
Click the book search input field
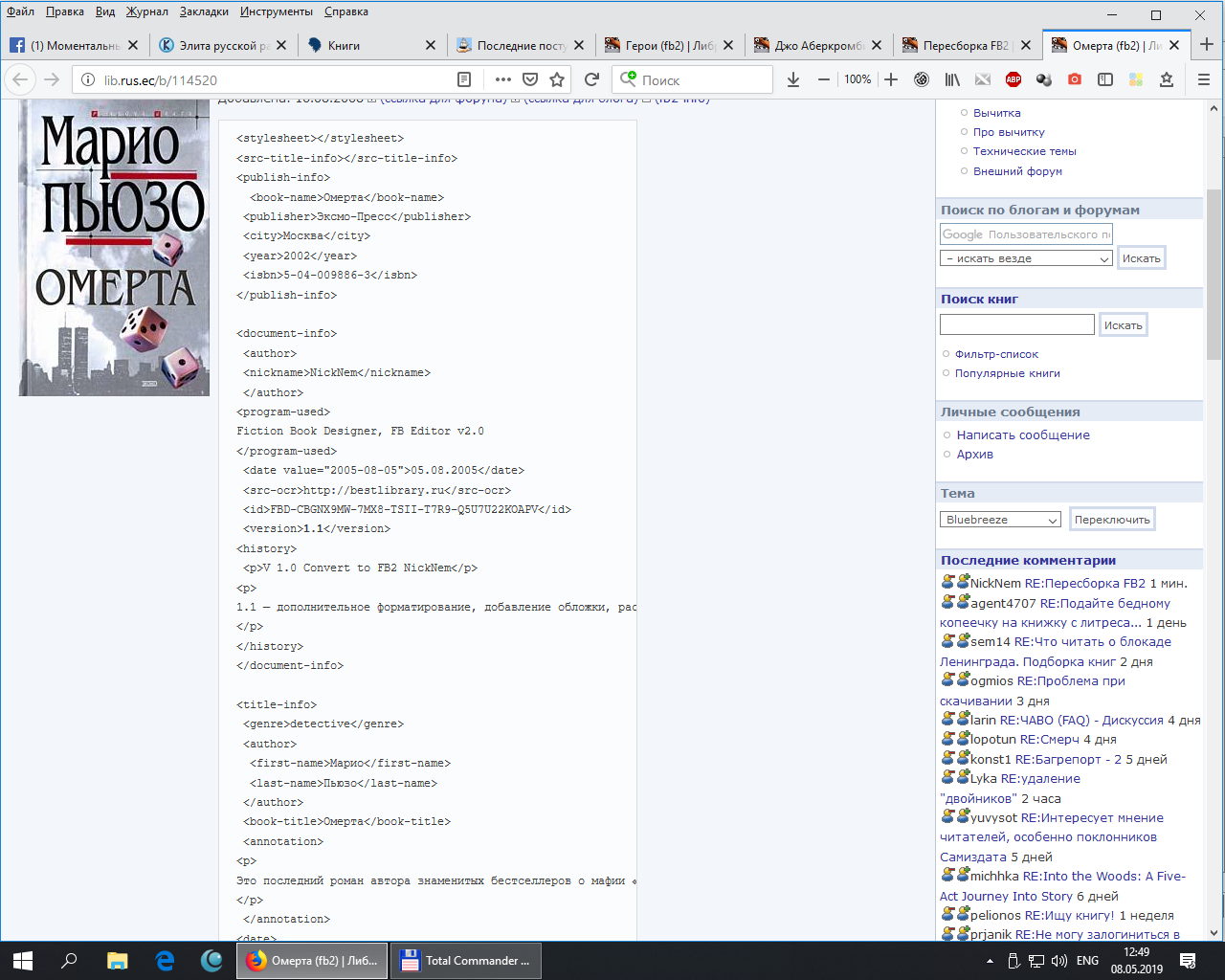pos(1016,325)
